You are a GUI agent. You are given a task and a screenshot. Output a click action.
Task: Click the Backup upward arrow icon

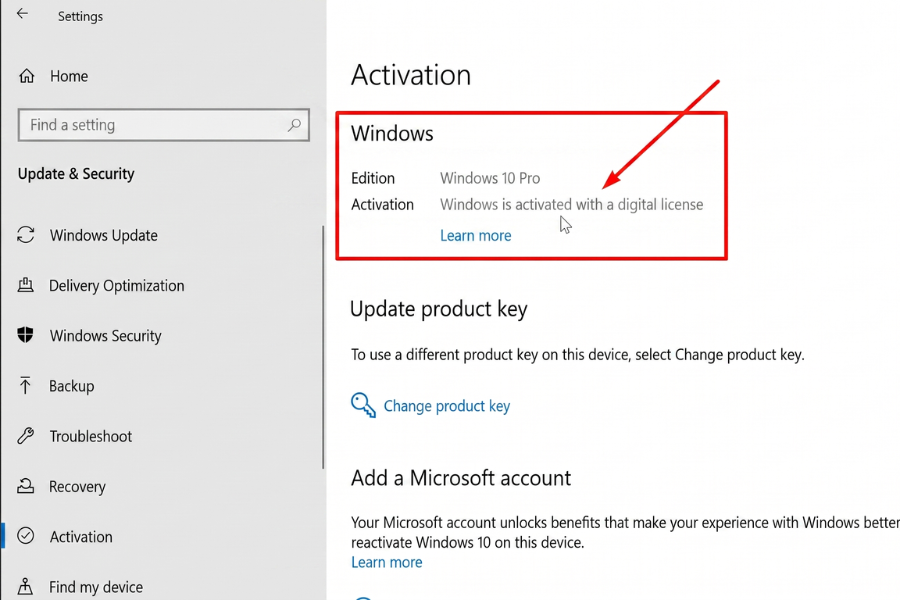tap(25, 385)
